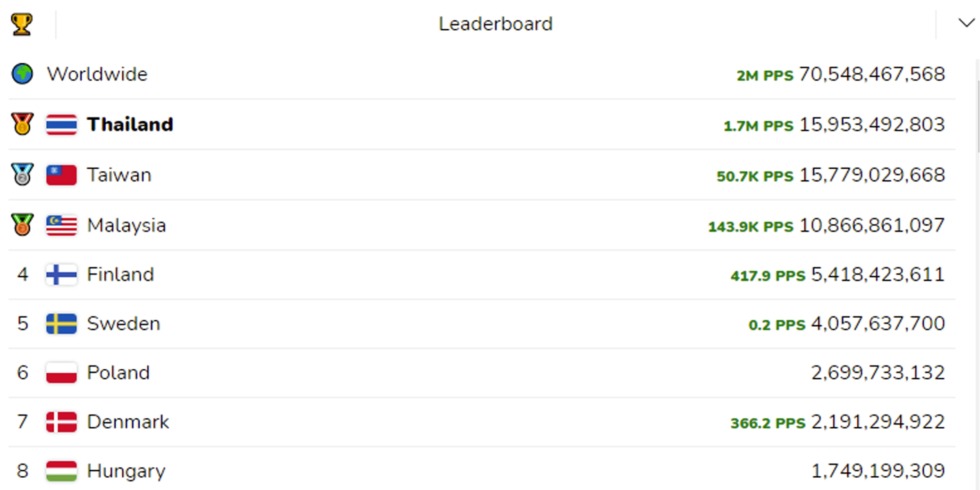Click the Hungary flag icon
Screen dimensions: 980x490
[61, 471]
